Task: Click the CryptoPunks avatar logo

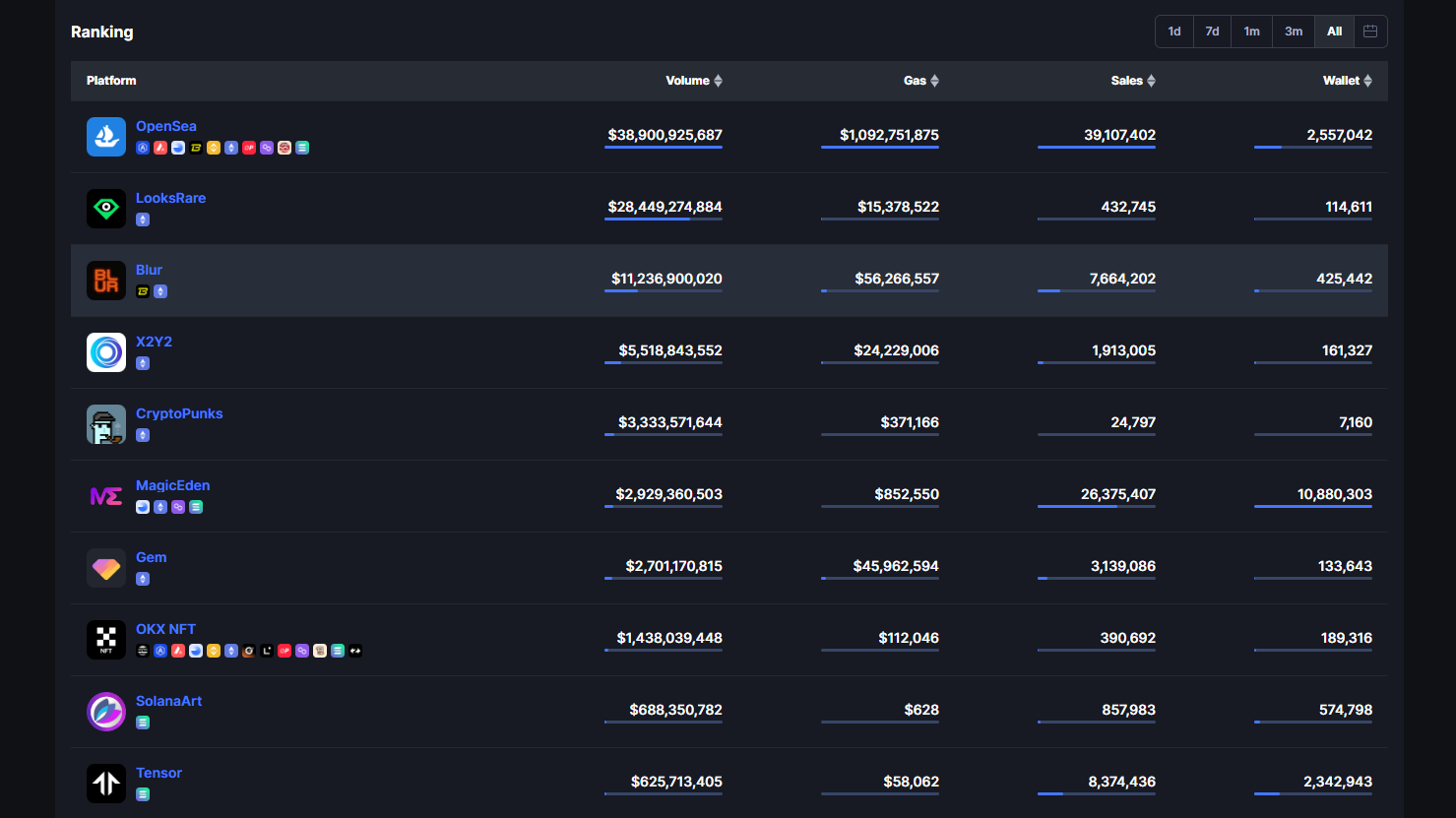Action: click(x=106, y=424)
